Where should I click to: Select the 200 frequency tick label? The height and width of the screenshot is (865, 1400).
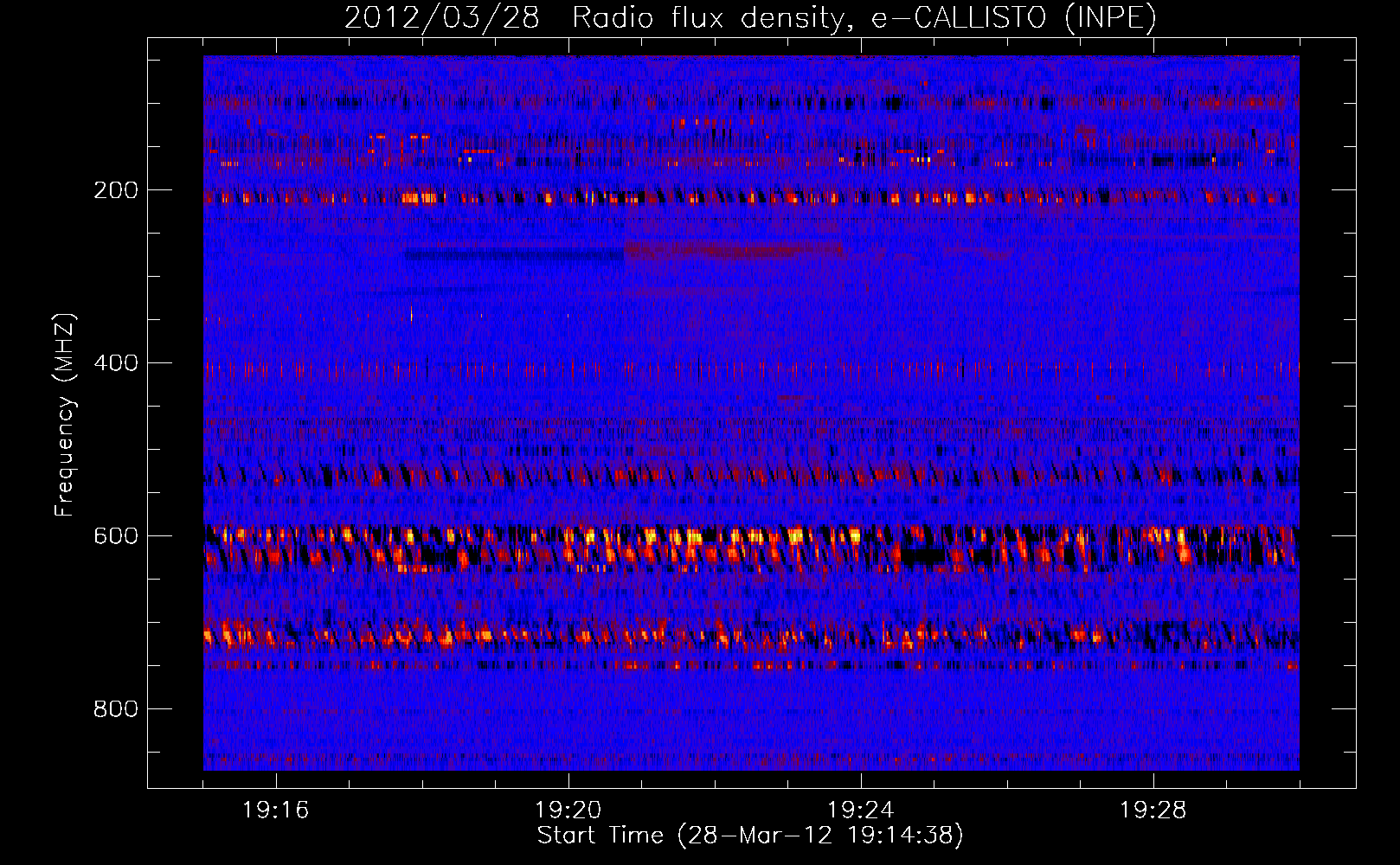pos(116,190)
